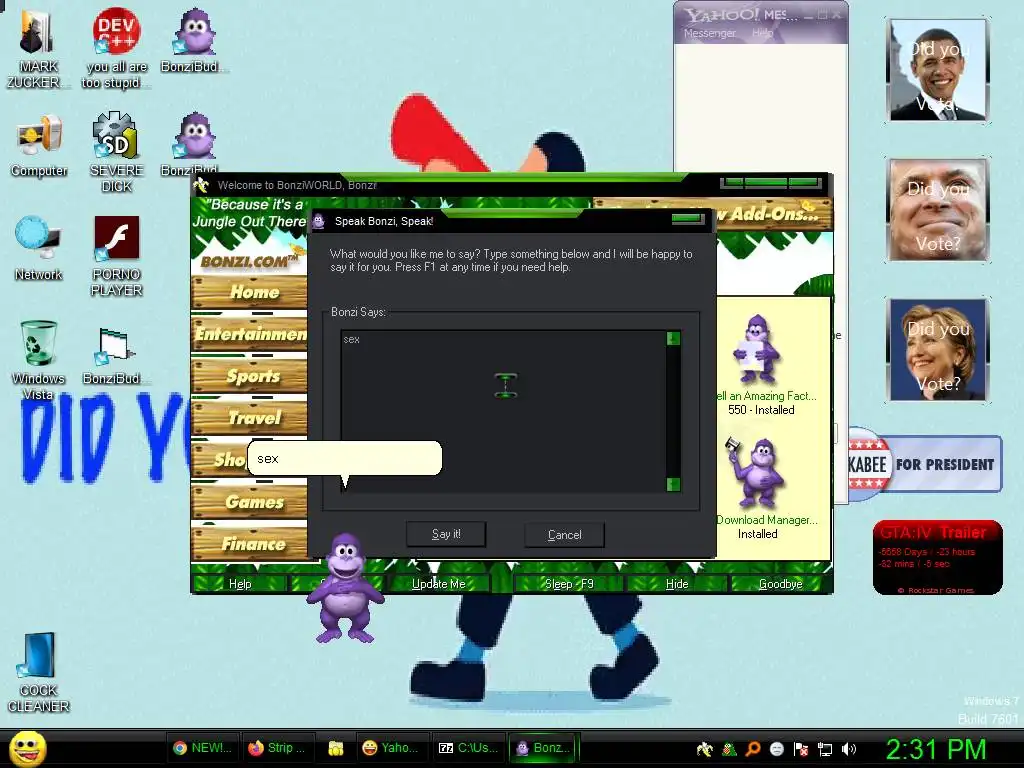The height and width of the screenshot is (768, 1024).
Task: Open Travel in BonziWORLD sidebar
Action: [249, 417]
